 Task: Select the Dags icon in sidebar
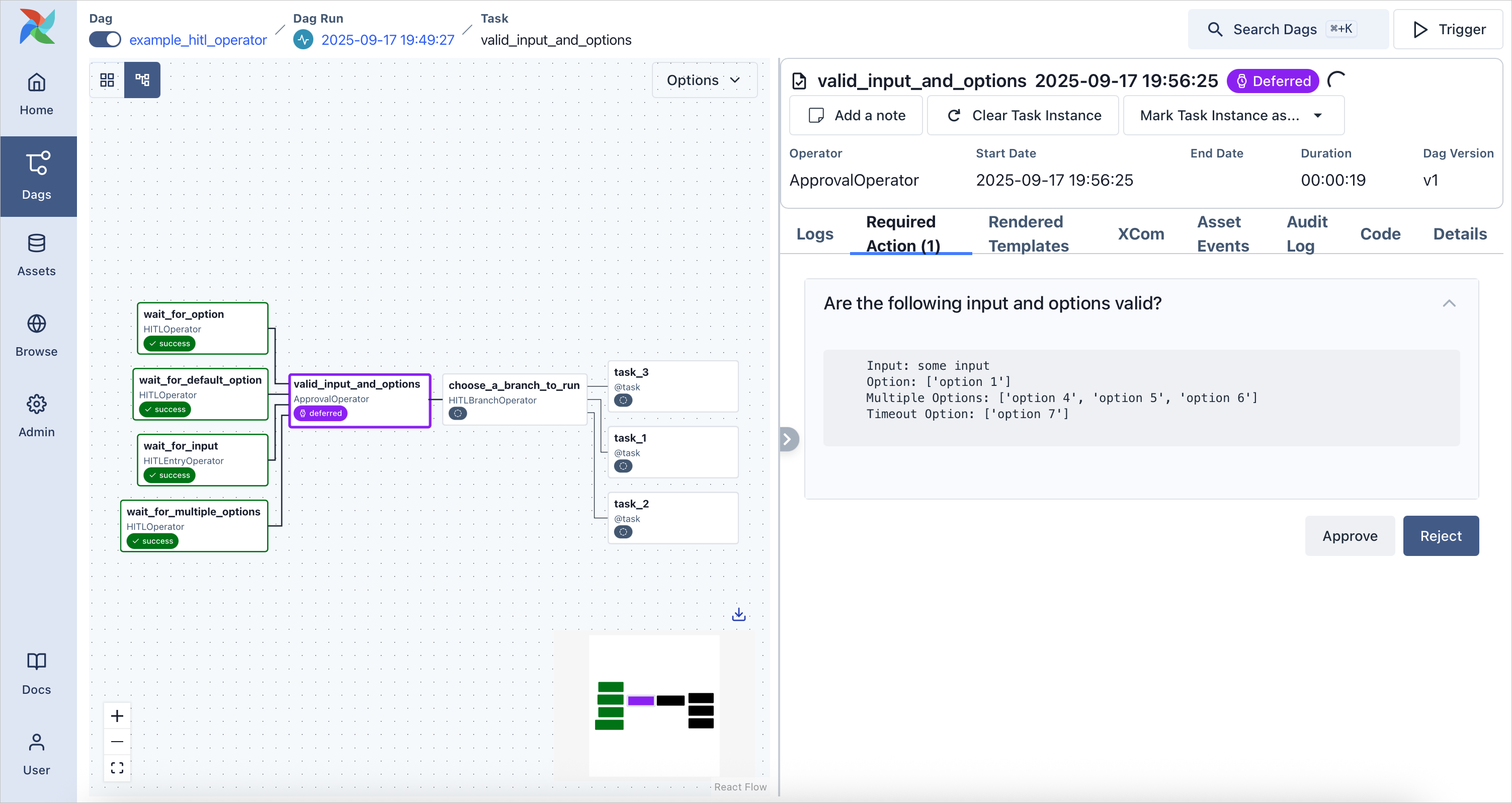36,176
